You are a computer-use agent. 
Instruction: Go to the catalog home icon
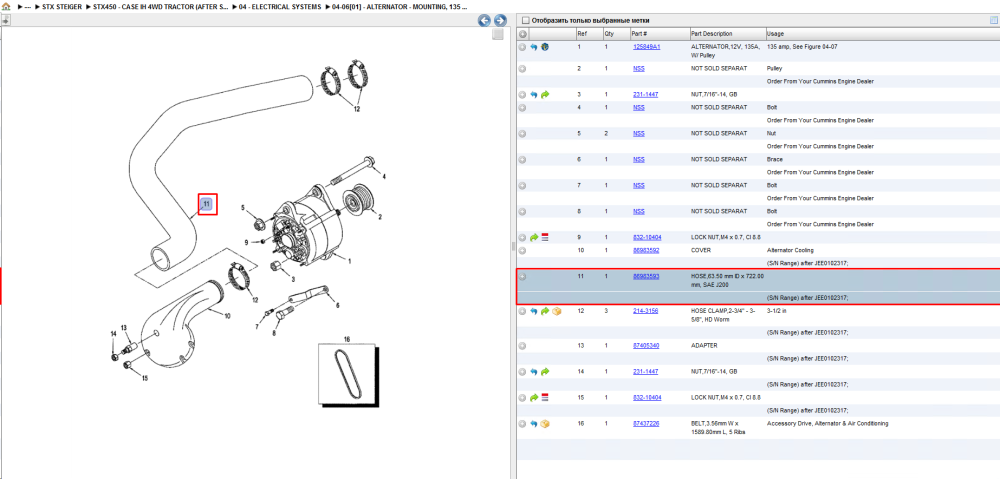6,6
